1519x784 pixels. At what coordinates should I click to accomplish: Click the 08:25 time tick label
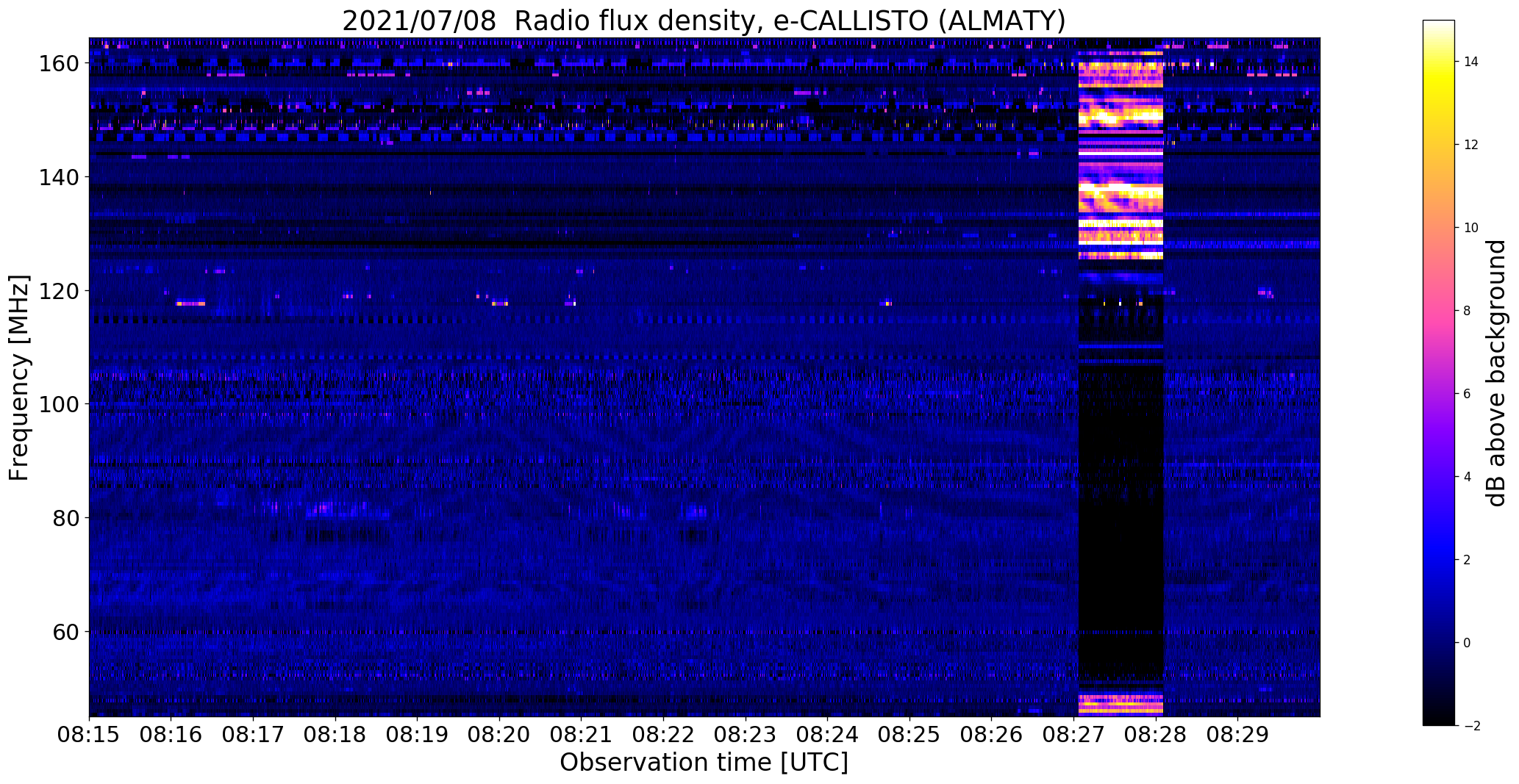909,735
